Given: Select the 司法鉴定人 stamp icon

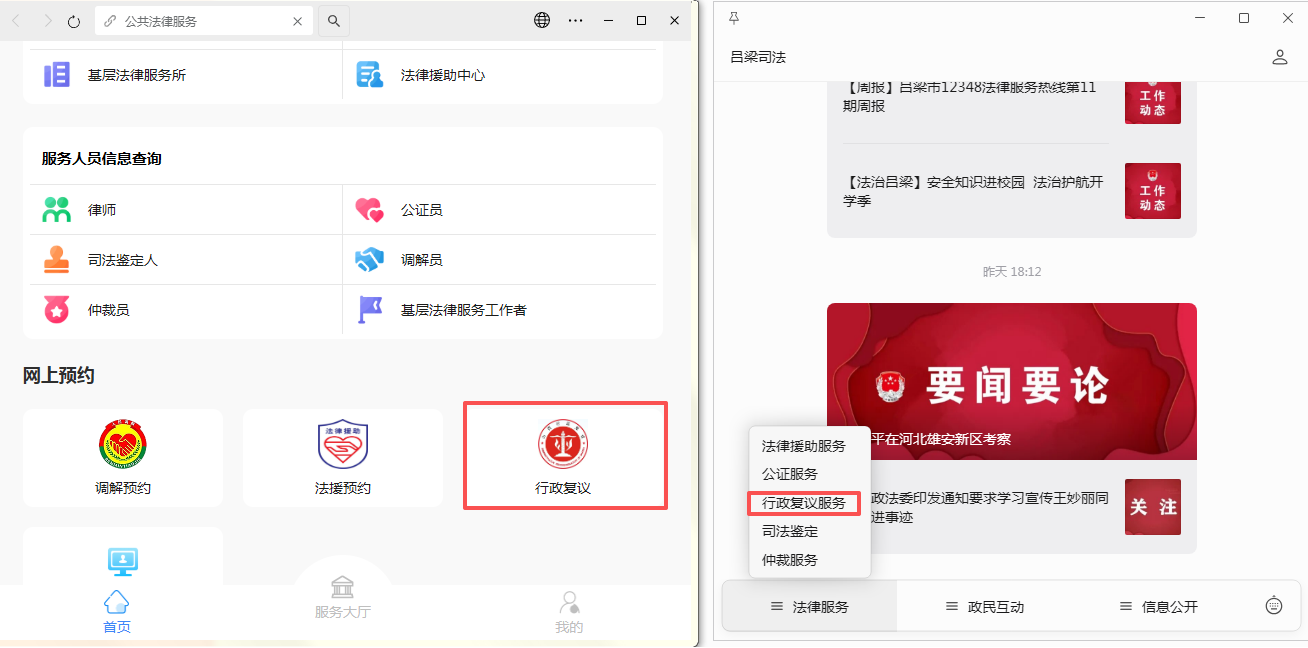Looking at the screenshot, I should pos(57,260).
